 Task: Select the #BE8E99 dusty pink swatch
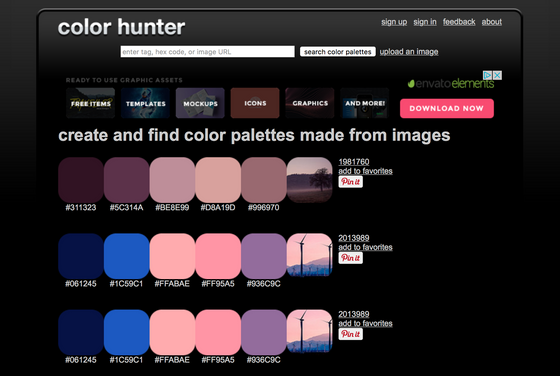pyautogui.click(x=172, y=180)
